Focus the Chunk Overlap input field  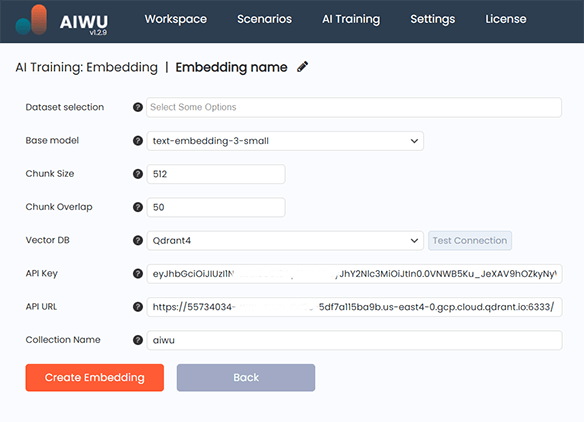[216, 207]
